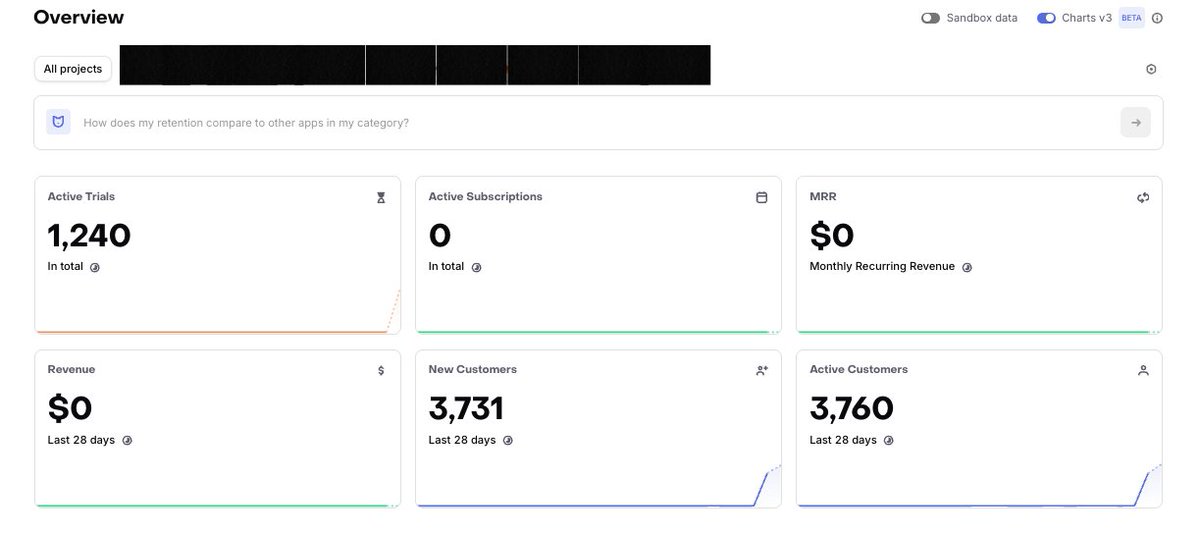Click the Overview page heading
Screen dimensions: 1200x534
78,17
